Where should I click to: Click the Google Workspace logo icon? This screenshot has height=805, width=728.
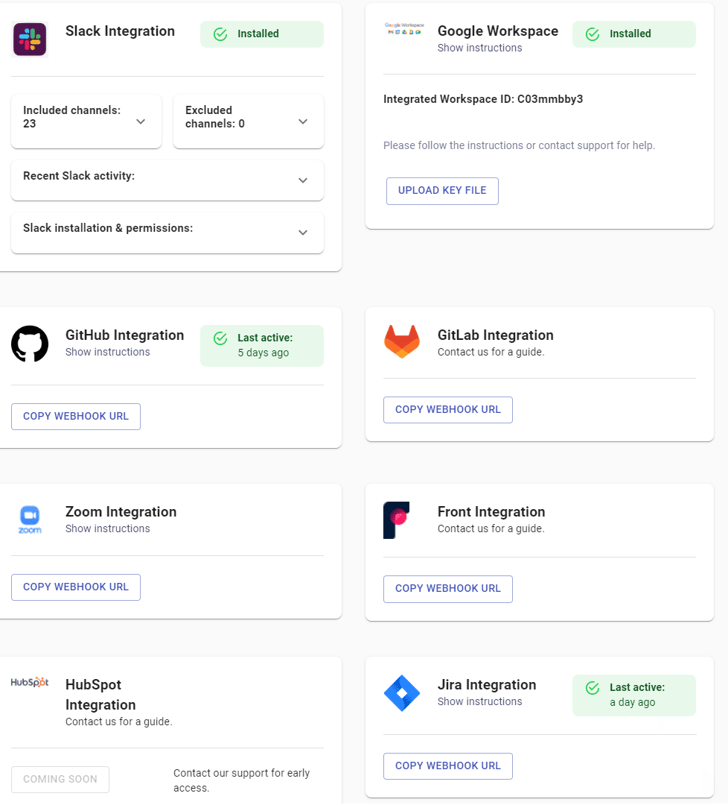[x=404, y=31]
